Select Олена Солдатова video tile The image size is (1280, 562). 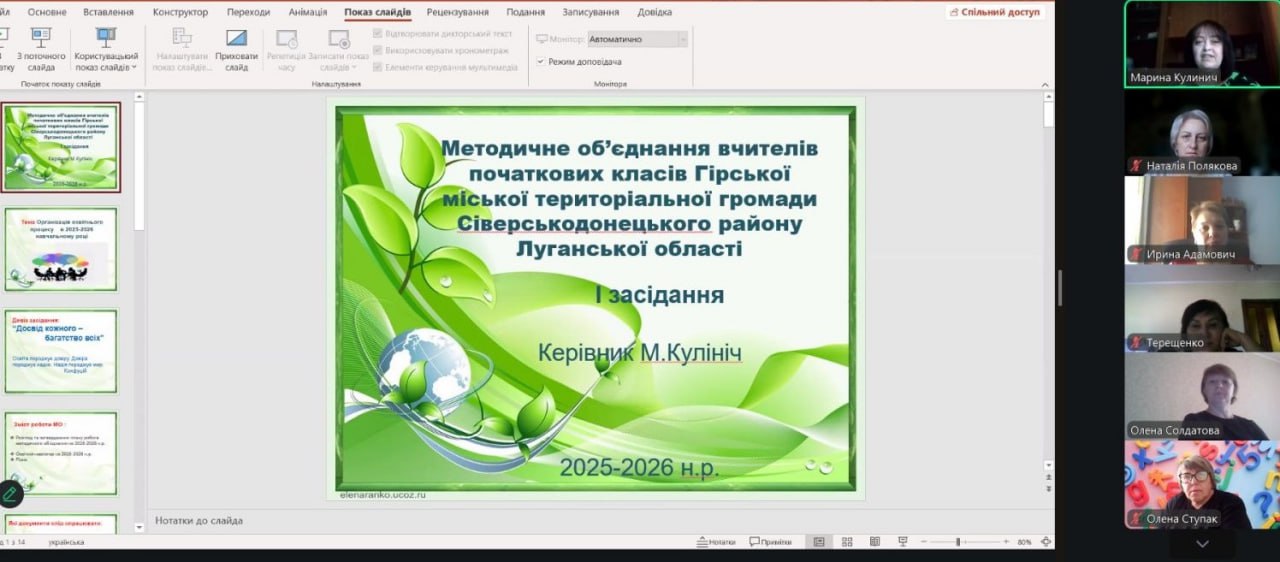pos(1201,396)
